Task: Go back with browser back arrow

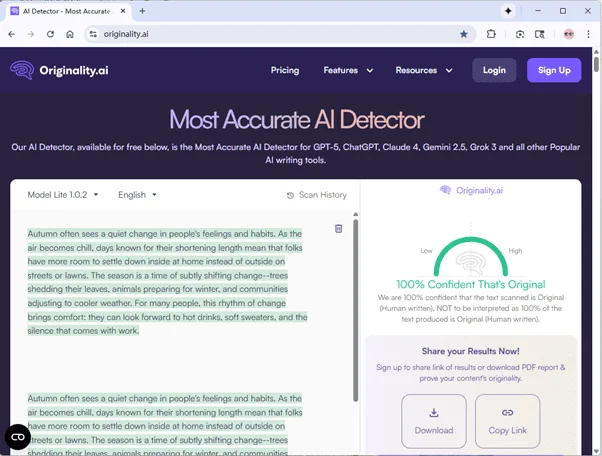Action: [x=12, y=34]
